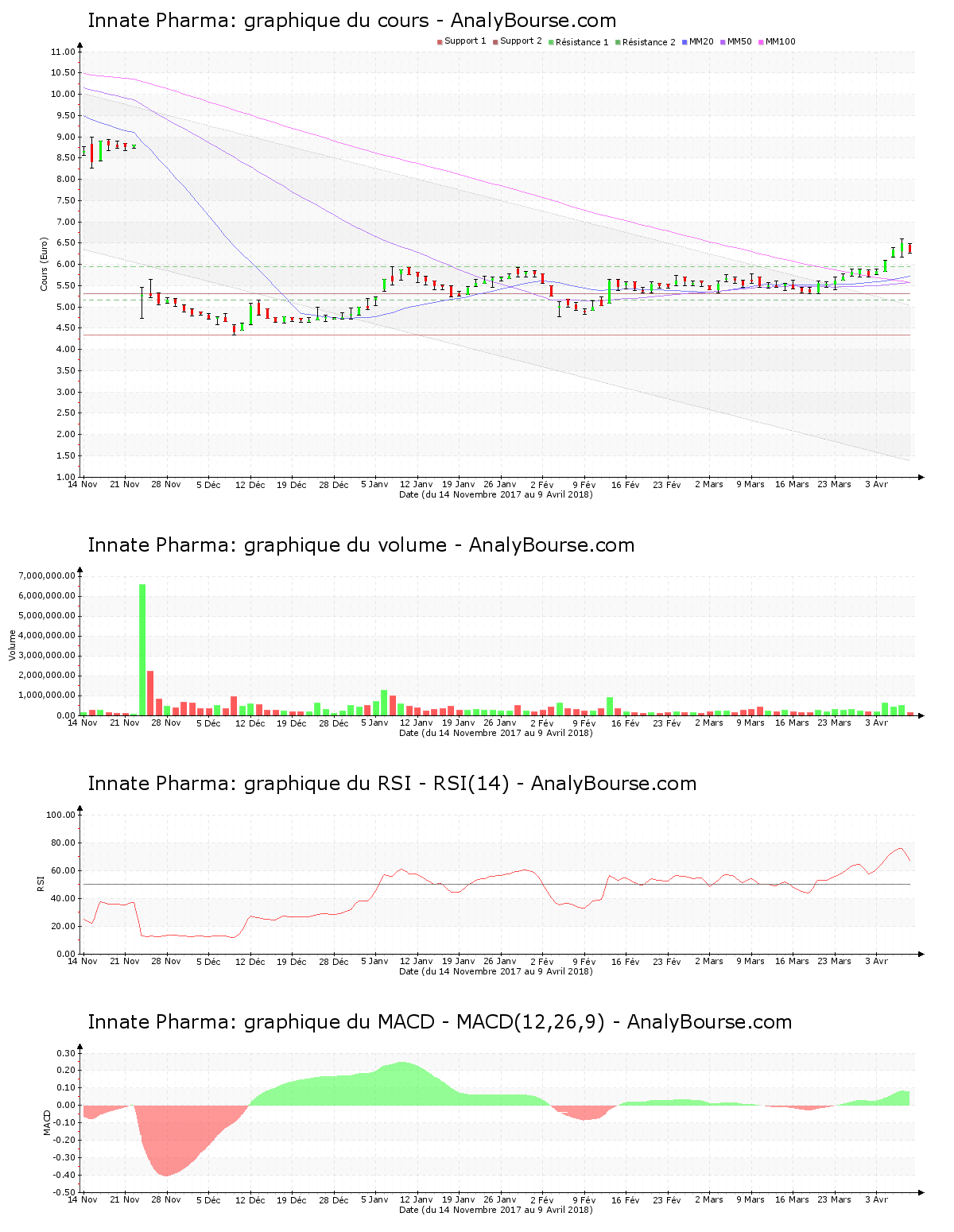Click the 2,000,000.00 volume axis value
Screen dimensions: 954x1232
pos(48,675)
